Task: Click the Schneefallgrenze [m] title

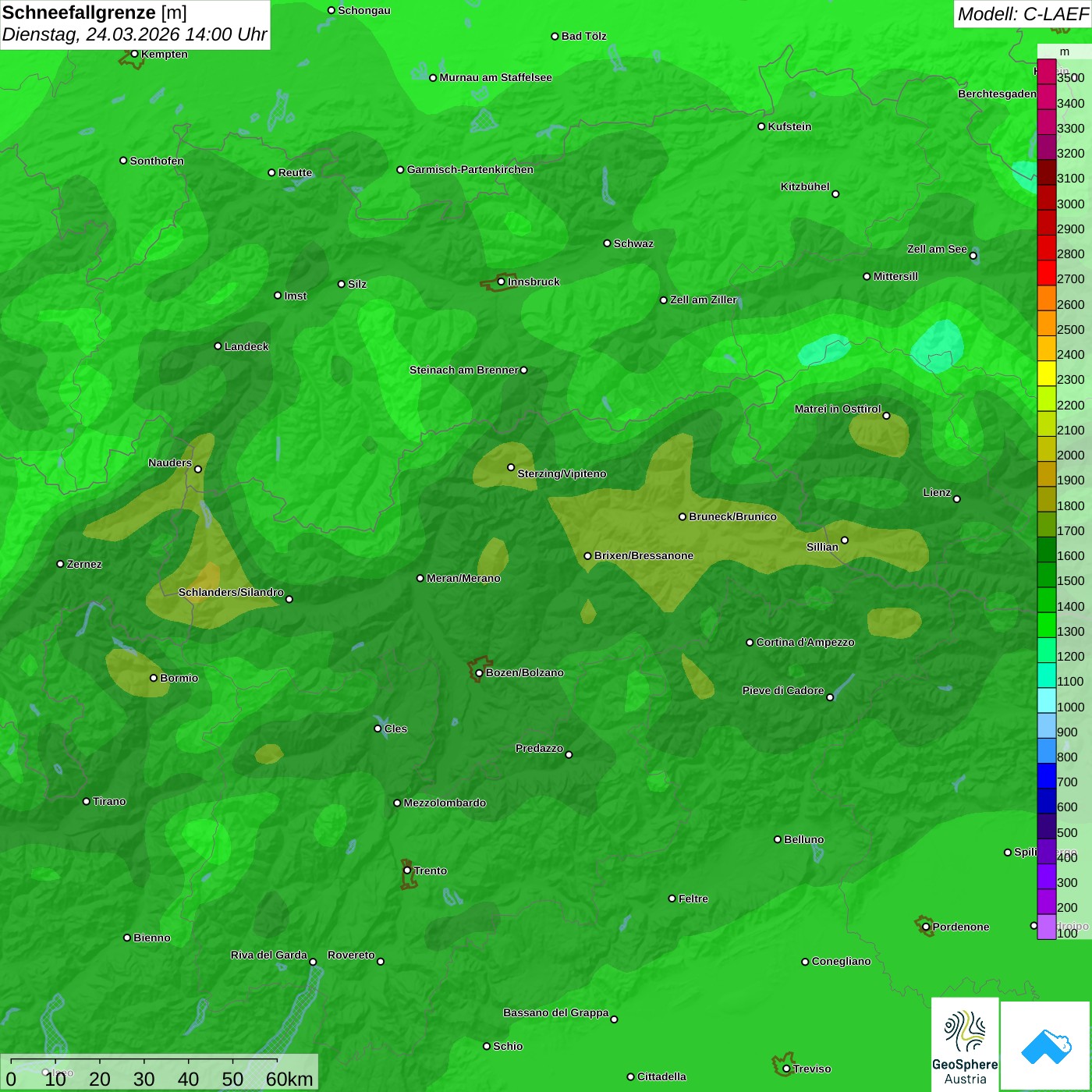Action: tap(94, 12)
